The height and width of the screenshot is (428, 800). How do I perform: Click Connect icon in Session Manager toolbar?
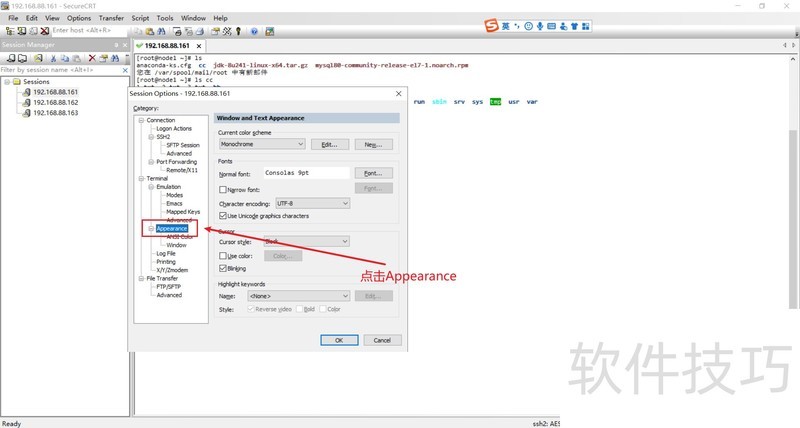[11, 58]
